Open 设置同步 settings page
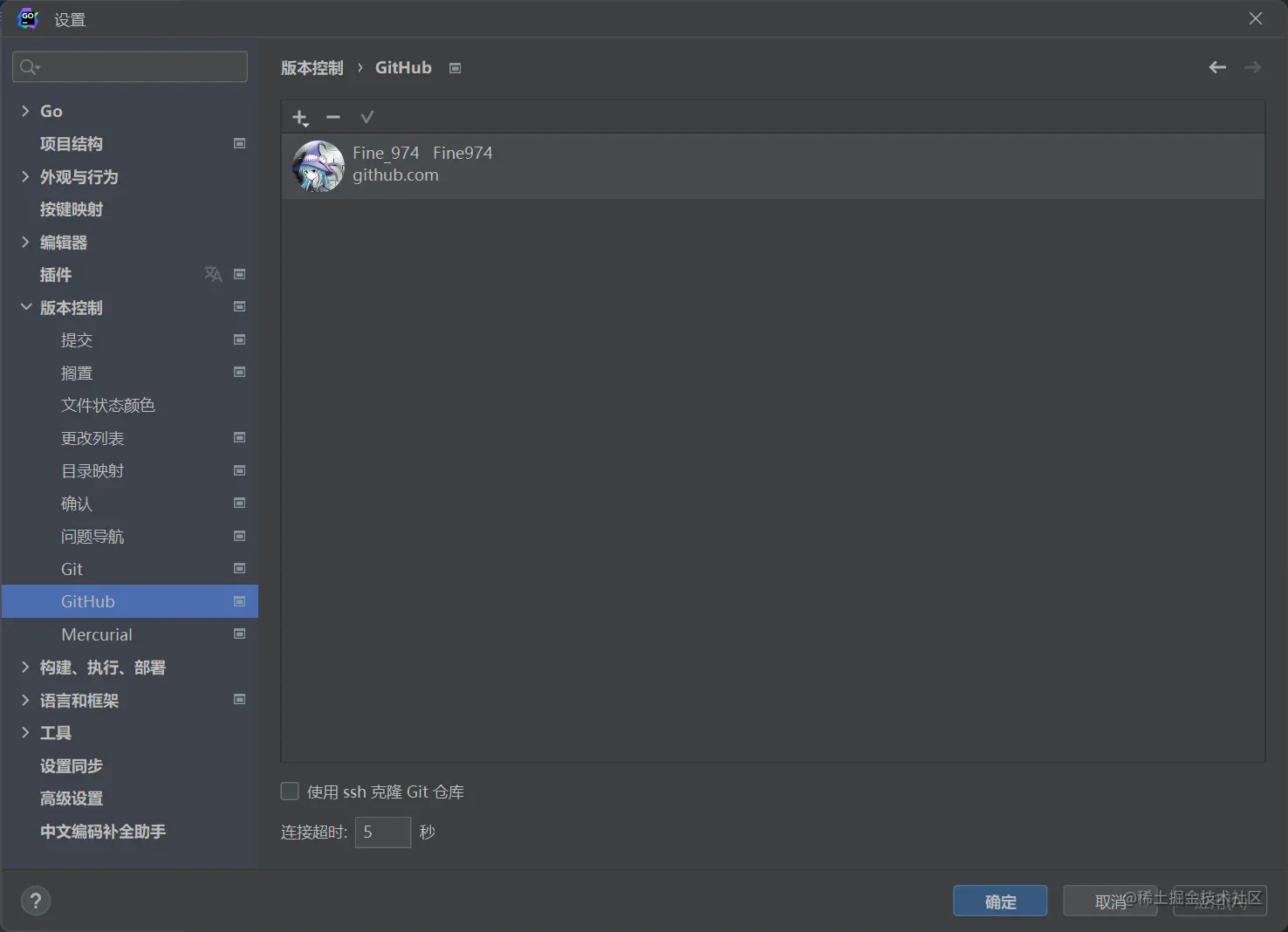Viewport: 1288px width, 932px height. coord(72,765)
